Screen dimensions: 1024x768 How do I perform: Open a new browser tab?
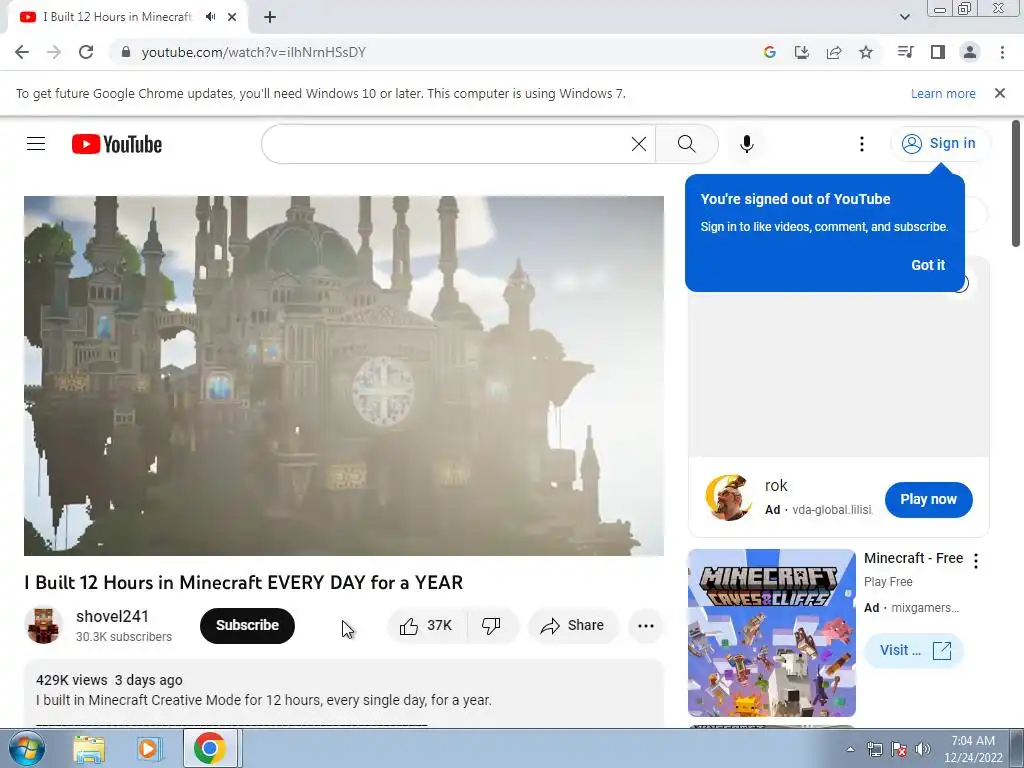pos(270,17)
